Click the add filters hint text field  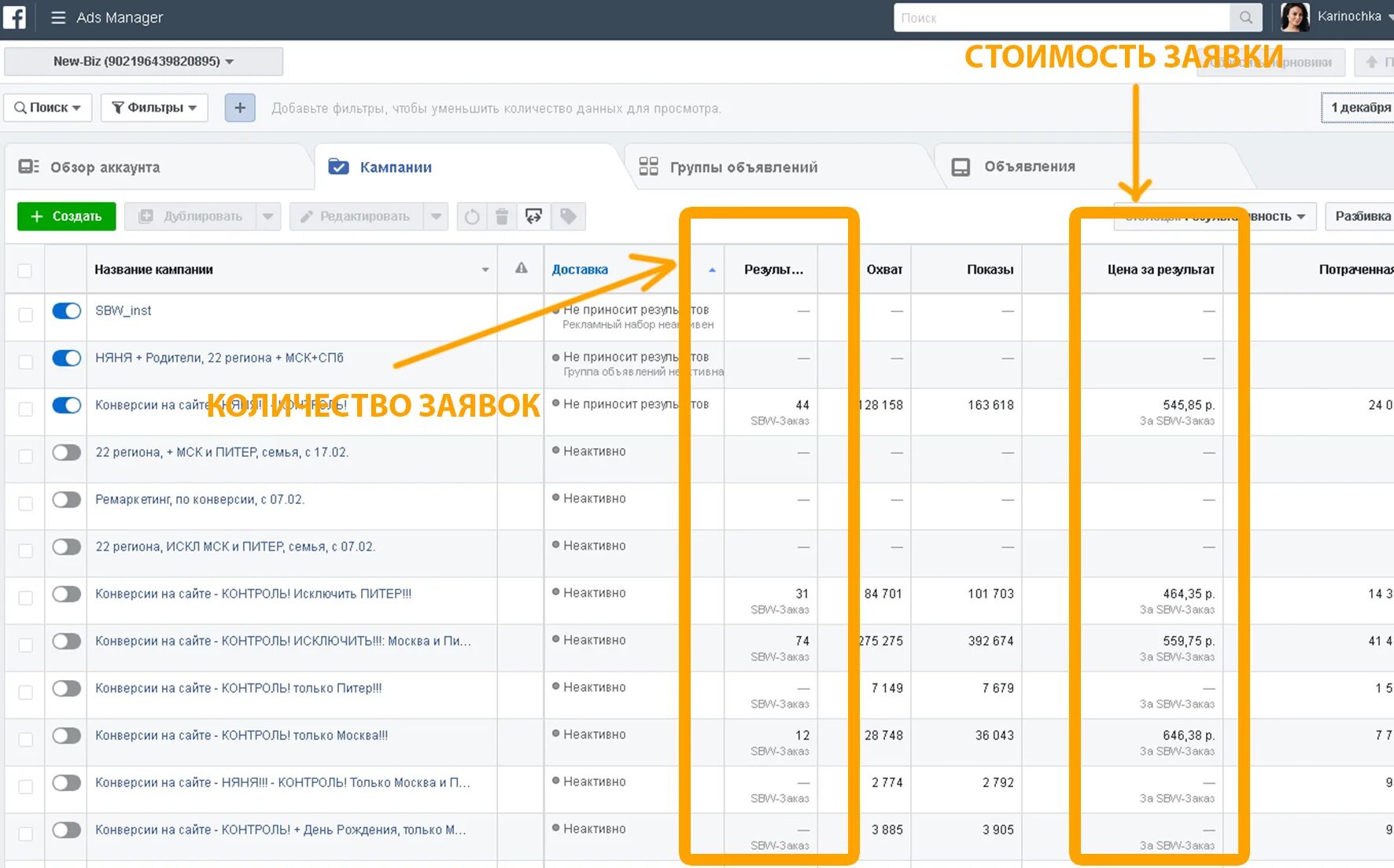[x=496, y=108]
